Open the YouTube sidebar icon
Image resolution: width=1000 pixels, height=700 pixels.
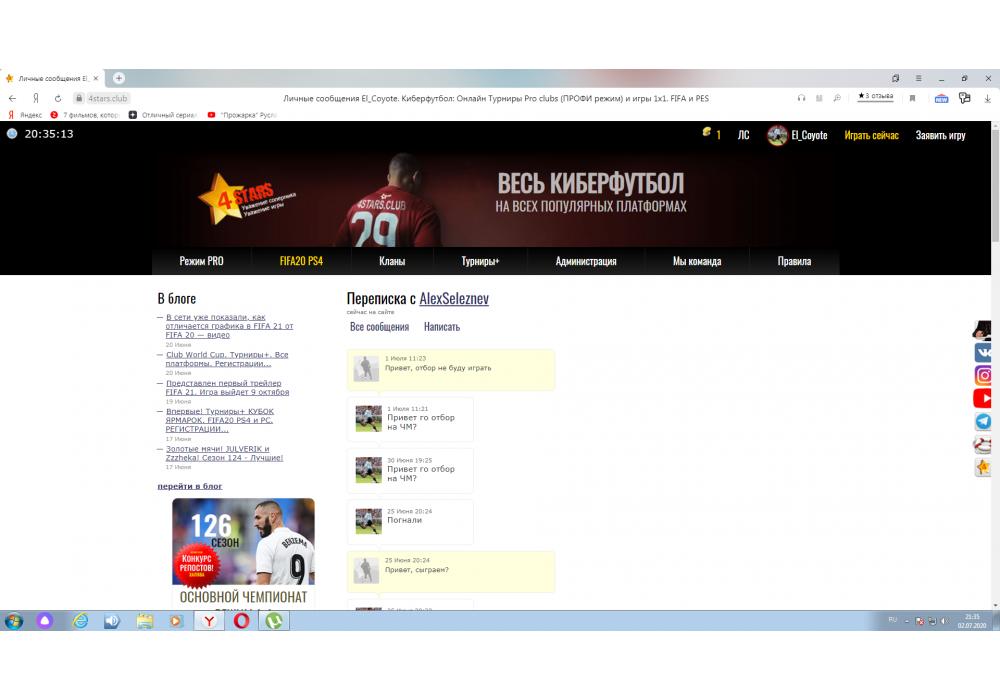pyautogui.click(x=983, y=398)
